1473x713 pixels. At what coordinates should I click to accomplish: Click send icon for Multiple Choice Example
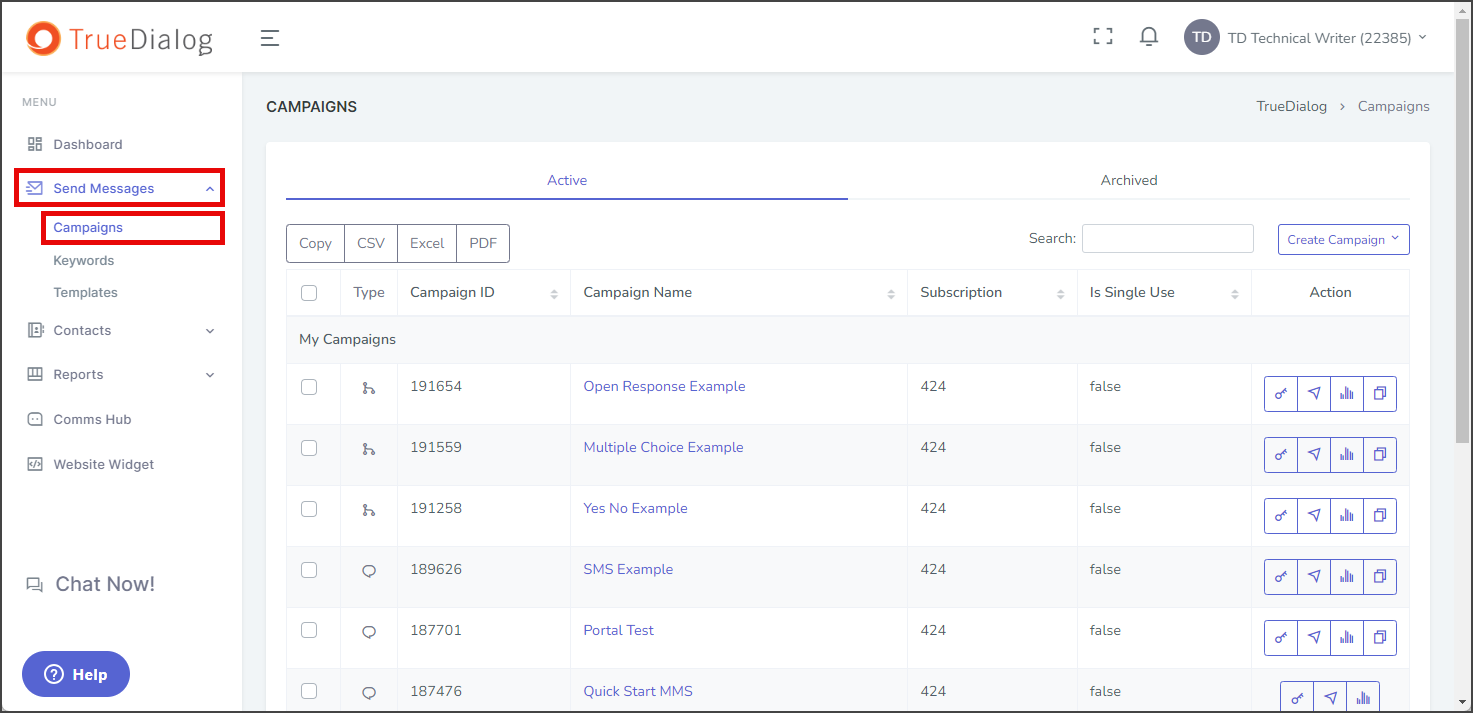1314,455
